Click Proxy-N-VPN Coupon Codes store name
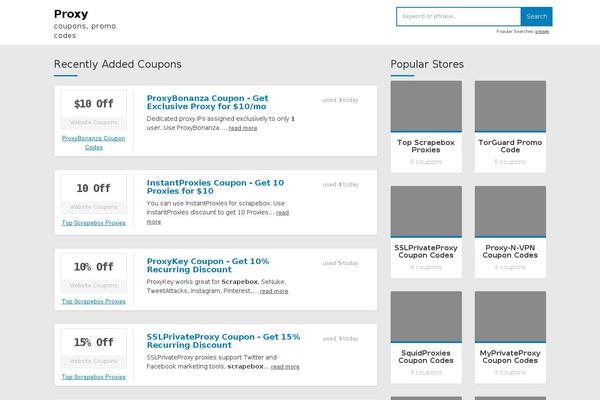 pyautogui.click(x=510, y=251)
